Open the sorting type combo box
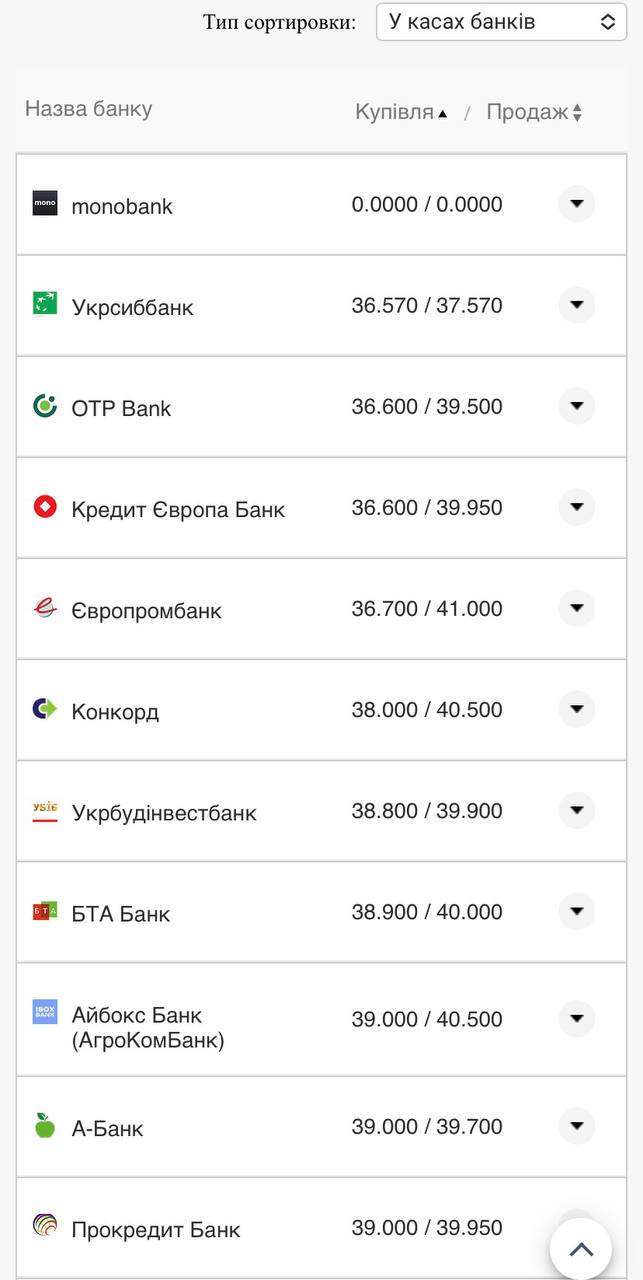The height and width of the screenshot is (1280, 643). pyautogui.click(x=500, y=21)
